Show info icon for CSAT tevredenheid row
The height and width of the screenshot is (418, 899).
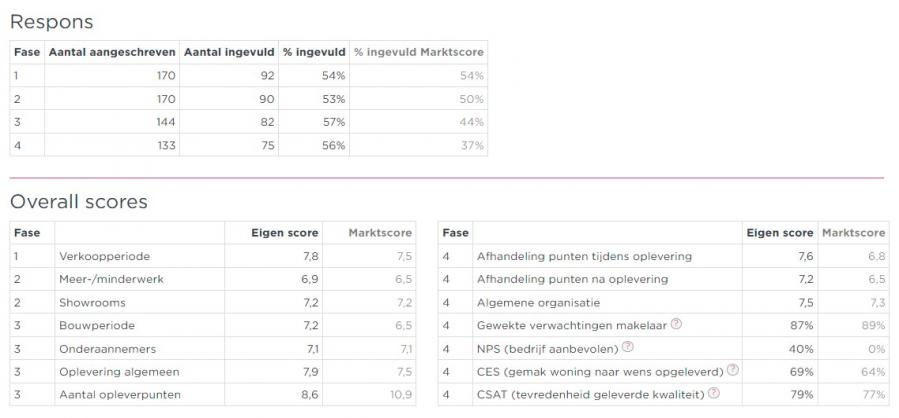pos(714,393)
